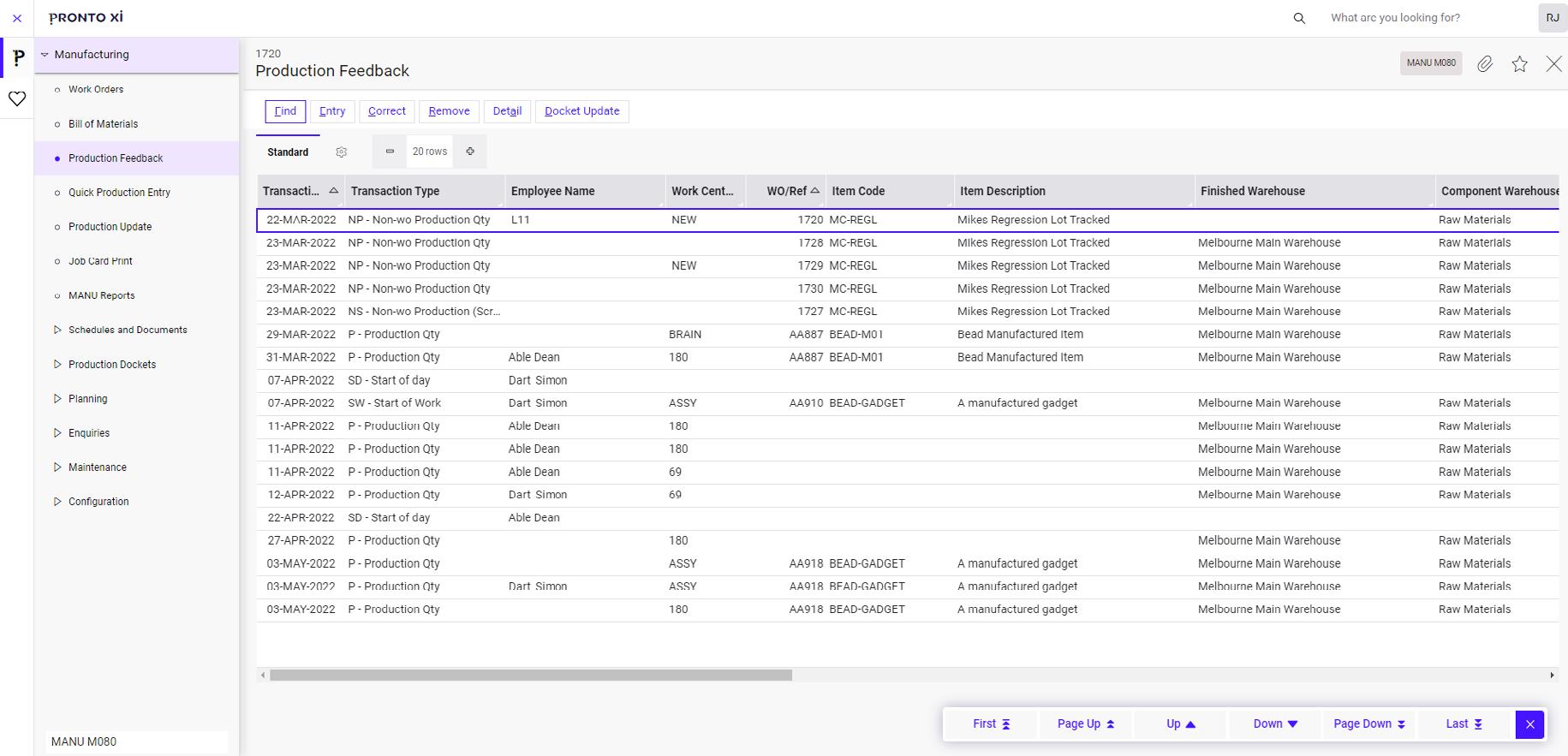Open favourites via the heart icon
1568x756 pixels.
(x=17, y=98)
